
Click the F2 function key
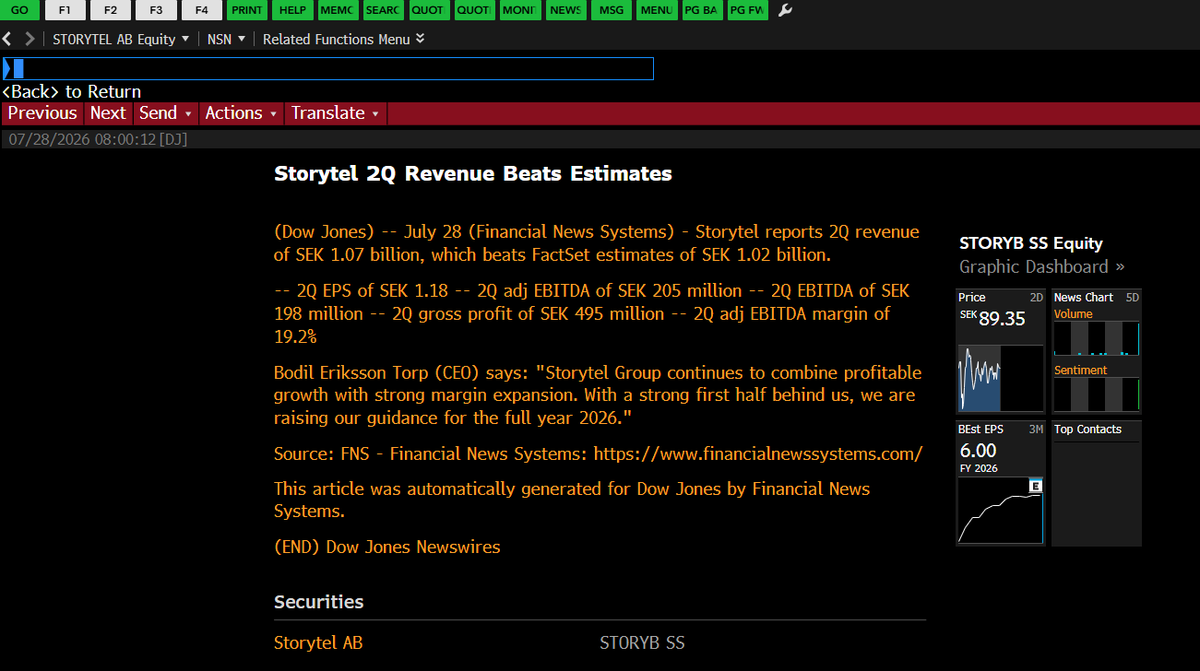coord(110,10)
